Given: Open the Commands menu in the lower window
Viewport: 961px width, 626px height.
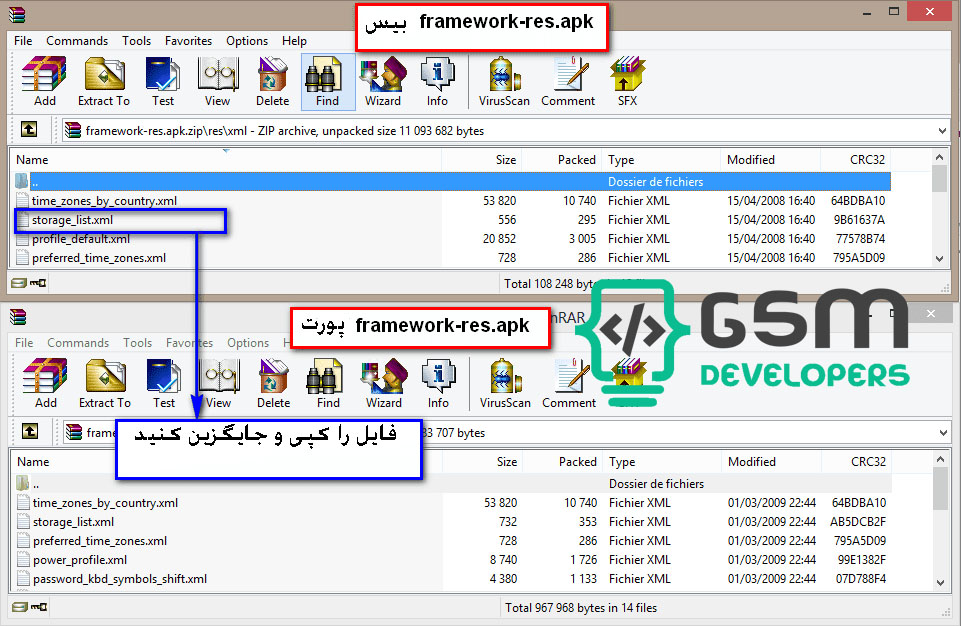Looking at the screenshot, I should (x=78, y=343).
